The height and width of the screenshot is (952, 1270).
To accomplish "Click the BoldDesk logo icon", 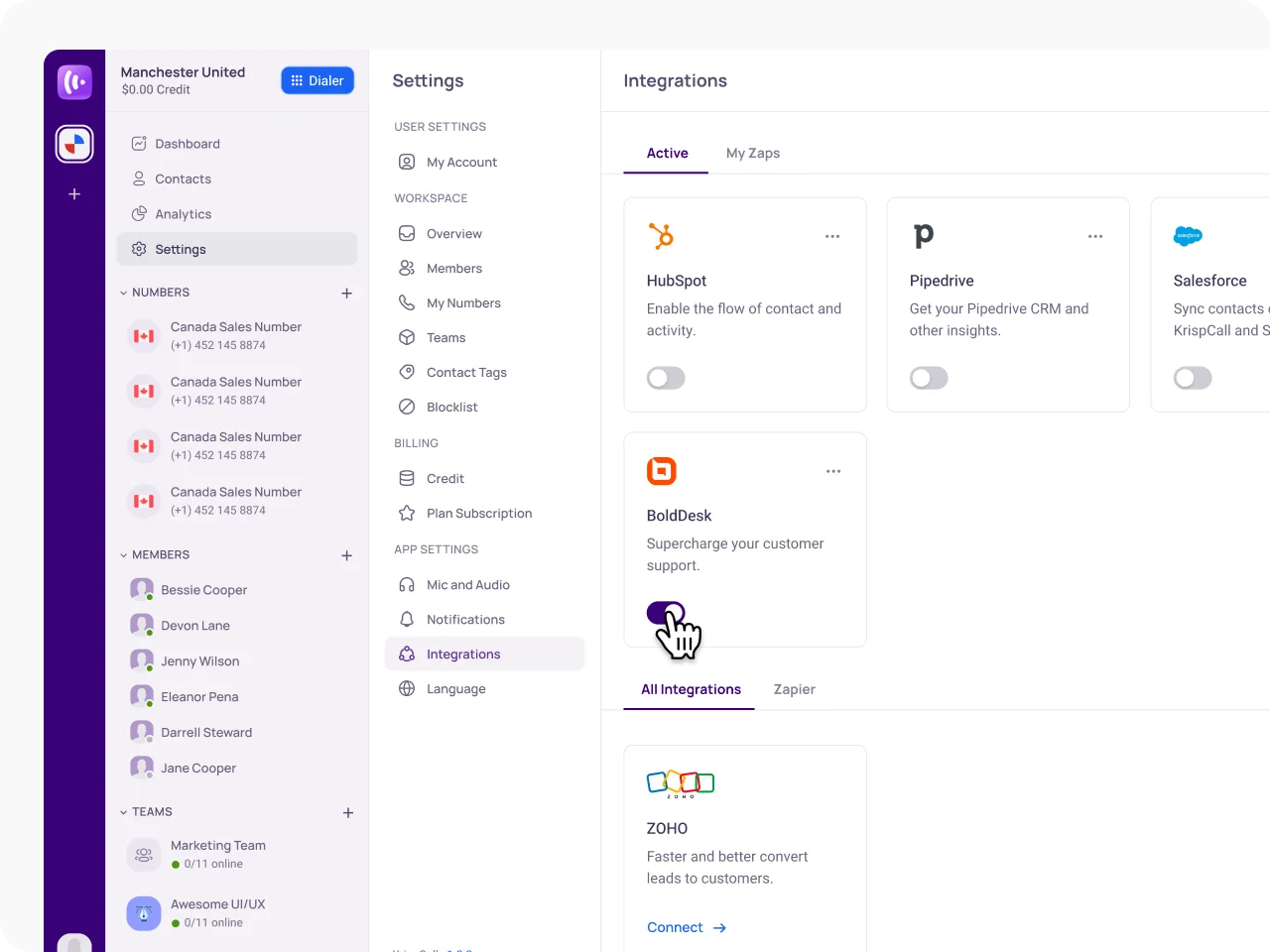I will pyautogui.click(x=662, y=471).
